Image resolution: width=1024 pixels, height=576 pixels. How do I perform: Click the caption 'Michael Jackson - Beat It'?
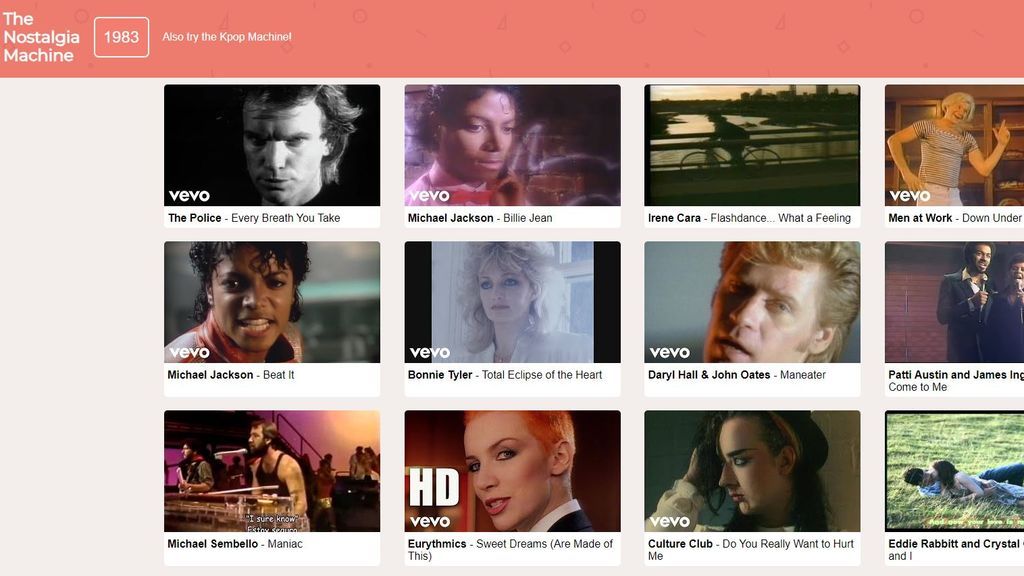tap(231, 375)
